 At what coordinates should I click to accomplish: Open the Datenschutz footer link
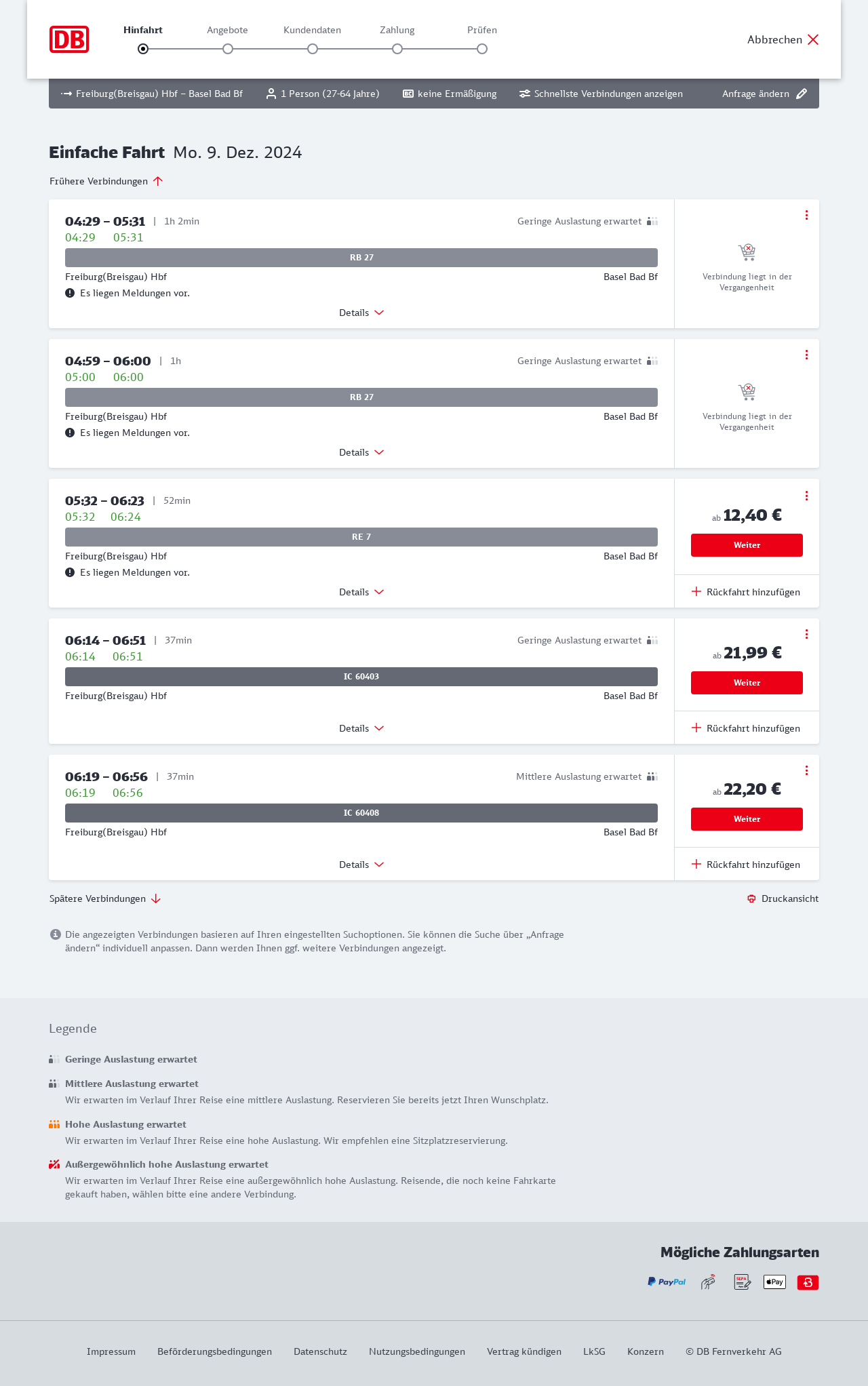320,1351
